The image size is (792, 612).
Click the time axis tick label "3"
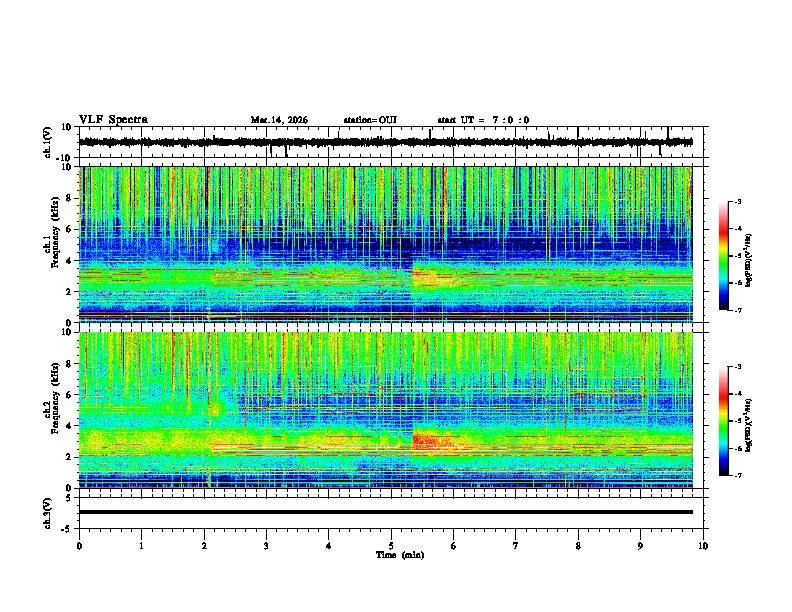pos(266,546)
